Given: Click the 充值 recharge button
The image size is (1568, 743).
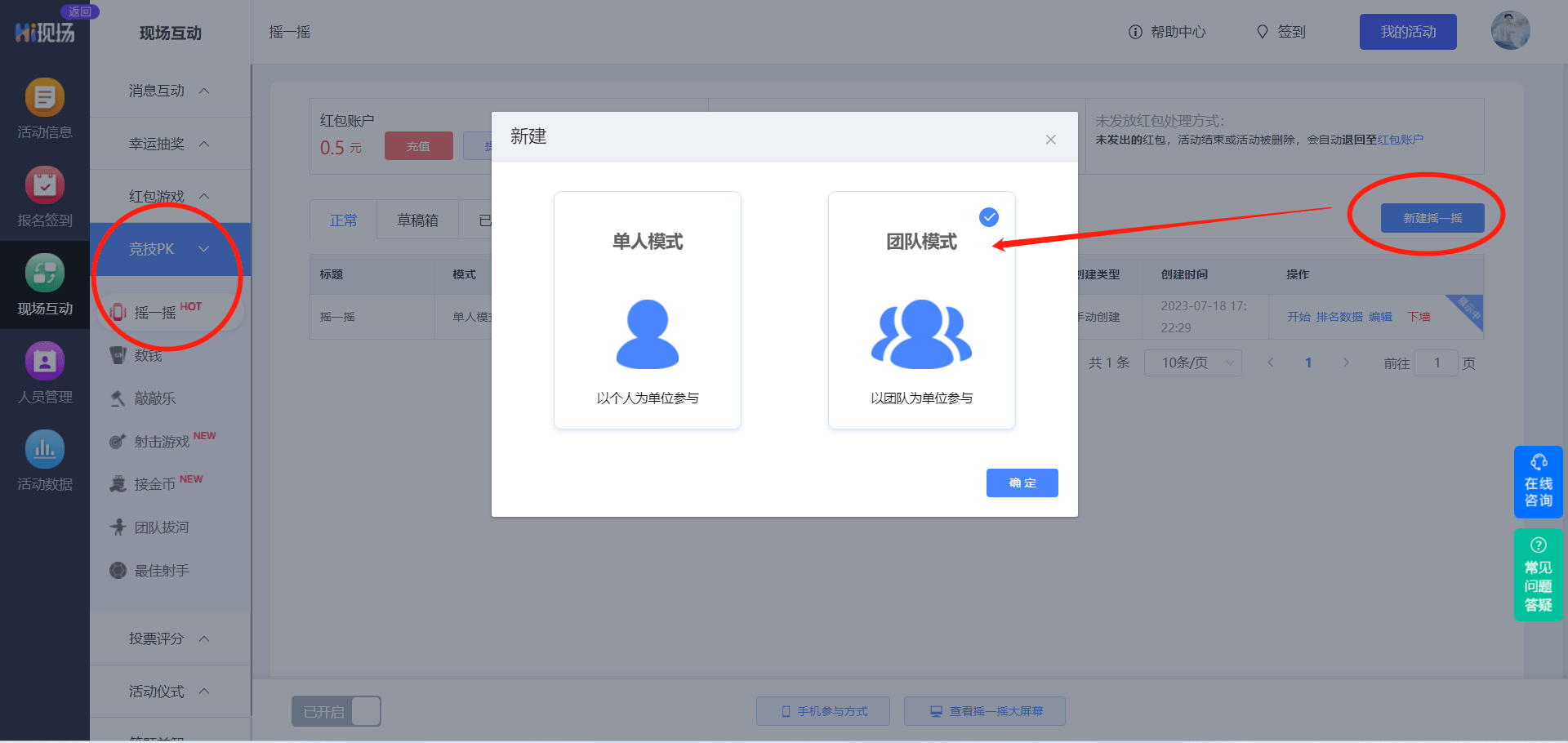Looking at the screenshot, I should click(x=418, y=146).
